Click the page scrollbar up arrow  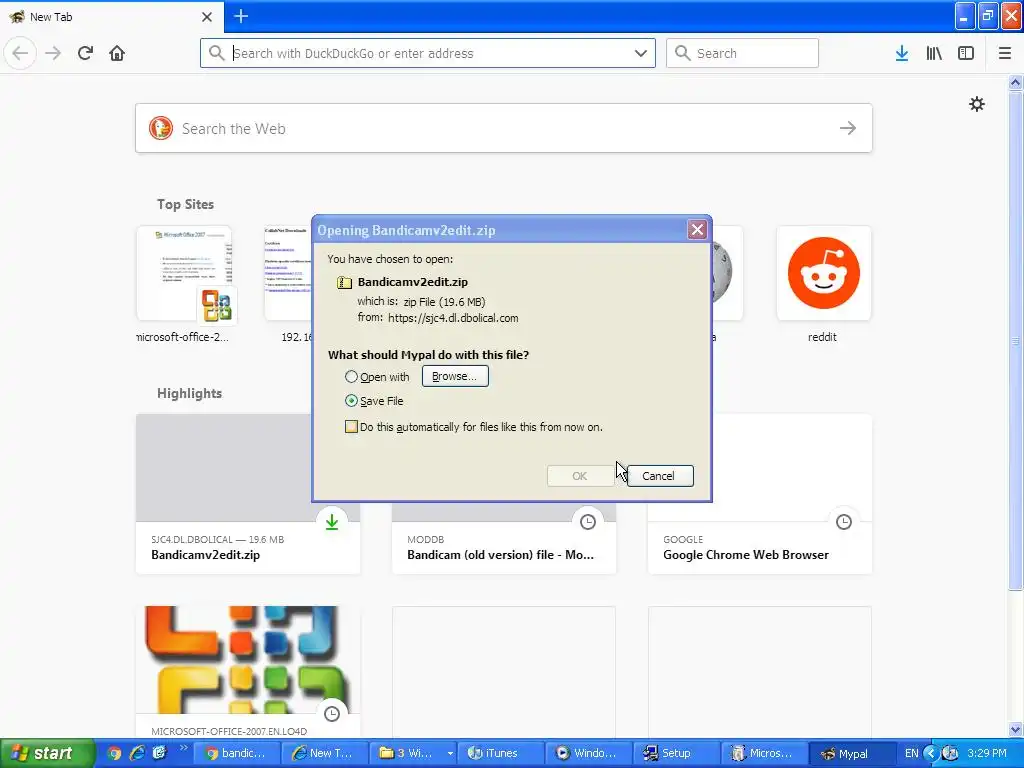click(x=1016, y=82)
